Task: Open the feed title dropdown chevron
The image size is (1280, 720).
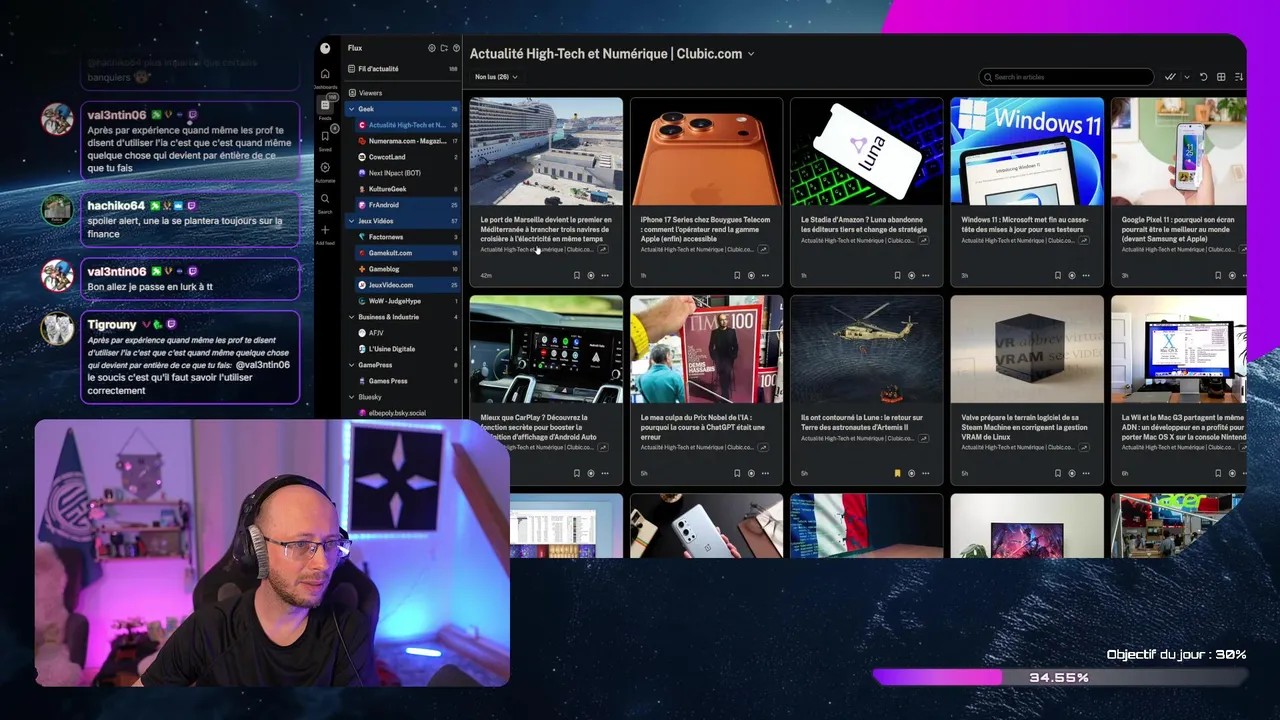Action: point(751,54)
